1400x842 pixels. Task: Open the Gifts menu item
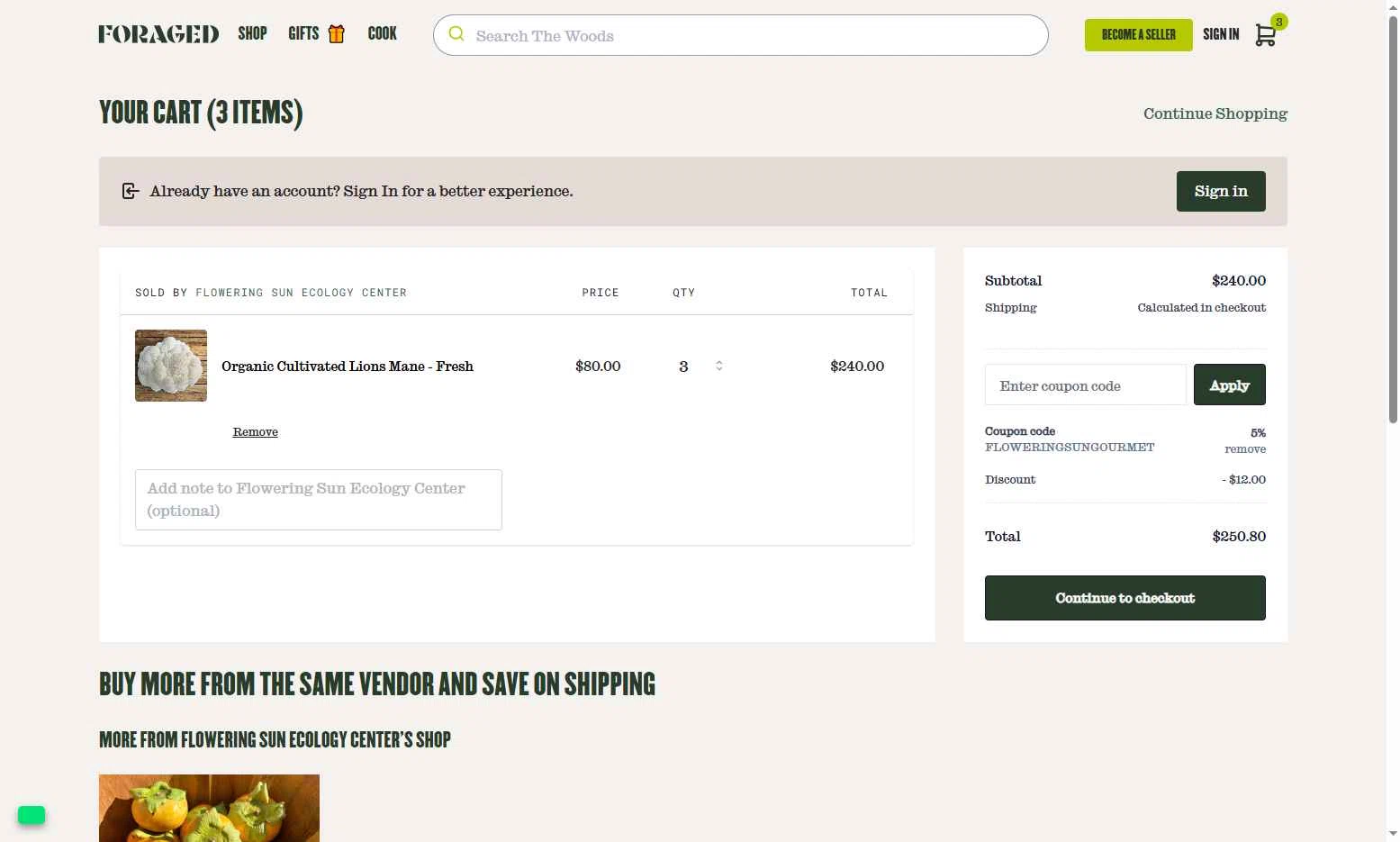(x=303, y=33)
